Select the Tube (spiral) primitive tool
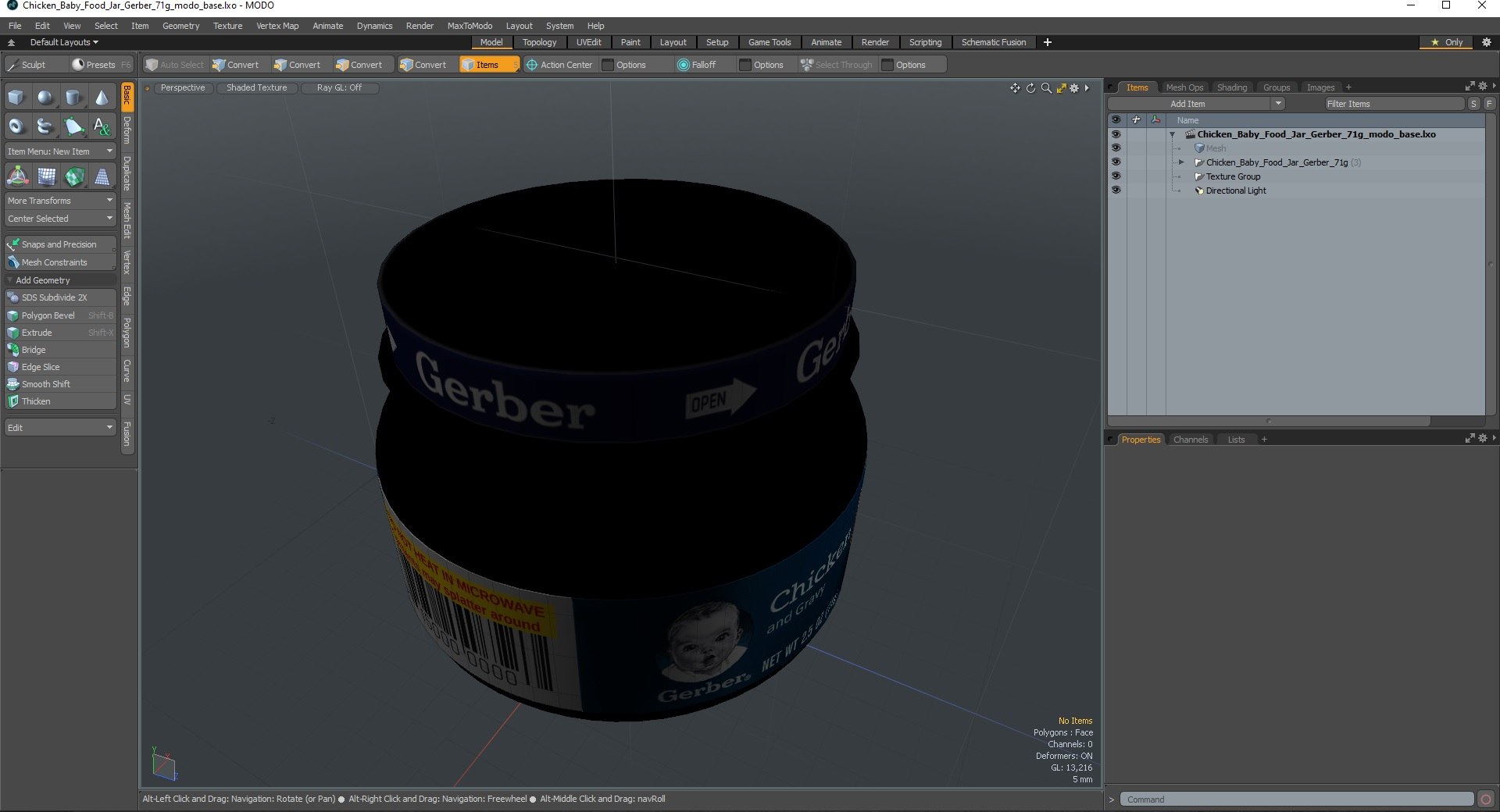This screenshot has height=812, width=1500. point(45,126)
